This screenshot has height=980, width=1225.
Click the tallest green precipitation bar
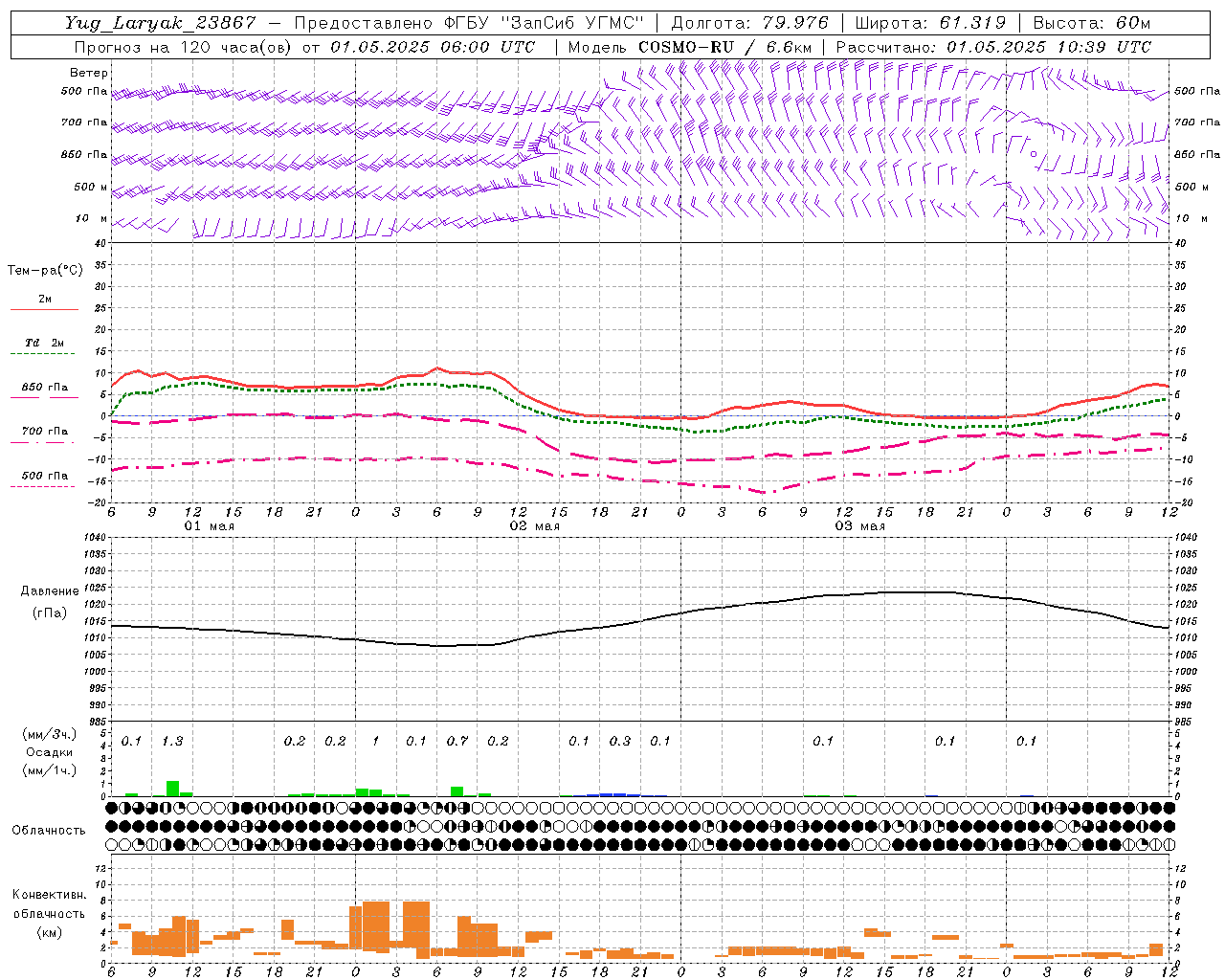[x=172, y=789]
